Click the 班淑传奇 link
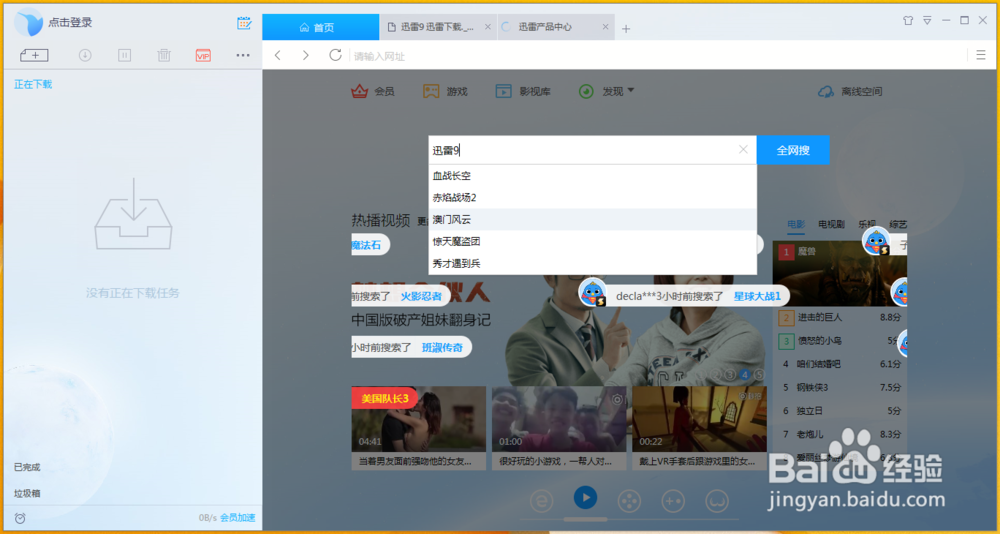Viewport: 1000px width, 534px height. [442, 348]
